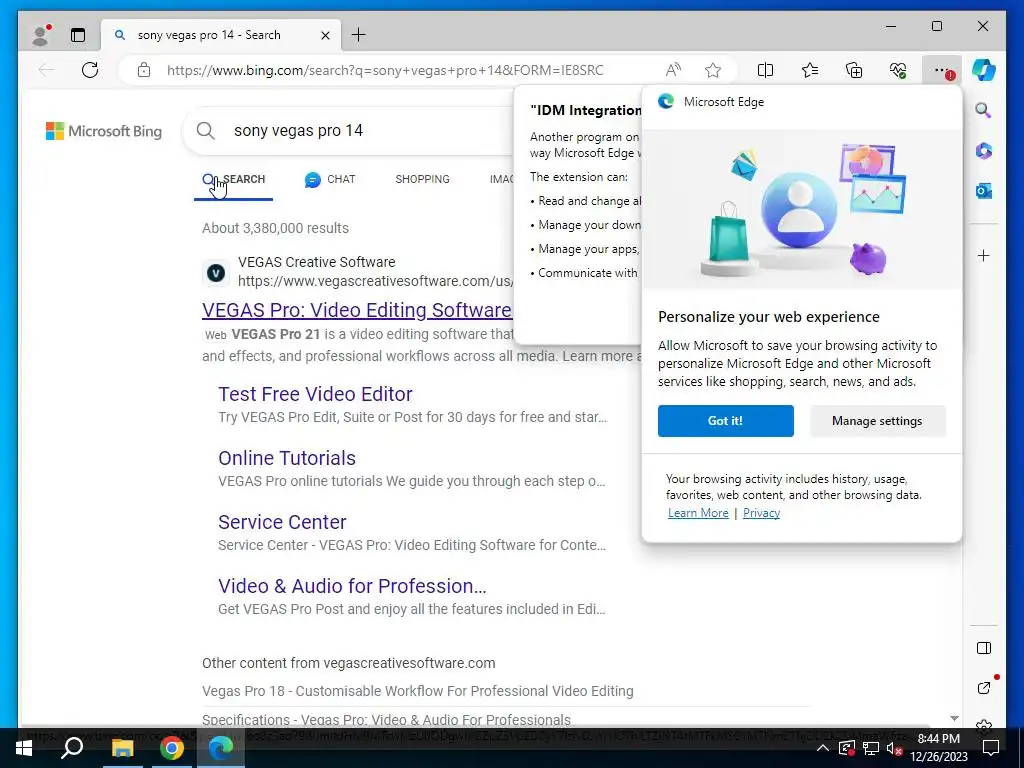The image size is (1024, 768).
Task: Click the grayed Back arrow button
Action: pyautogui.click(x=46, y=70)
